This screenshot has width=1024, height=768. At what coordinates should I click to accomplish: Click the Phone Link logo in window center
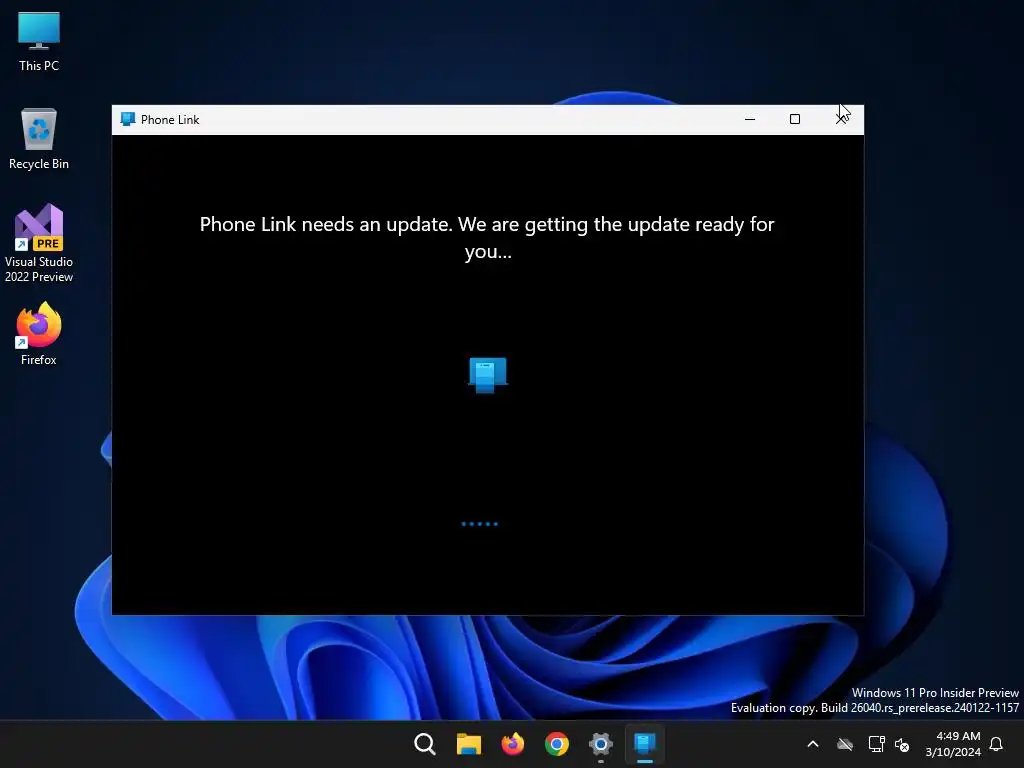[488, 374]
